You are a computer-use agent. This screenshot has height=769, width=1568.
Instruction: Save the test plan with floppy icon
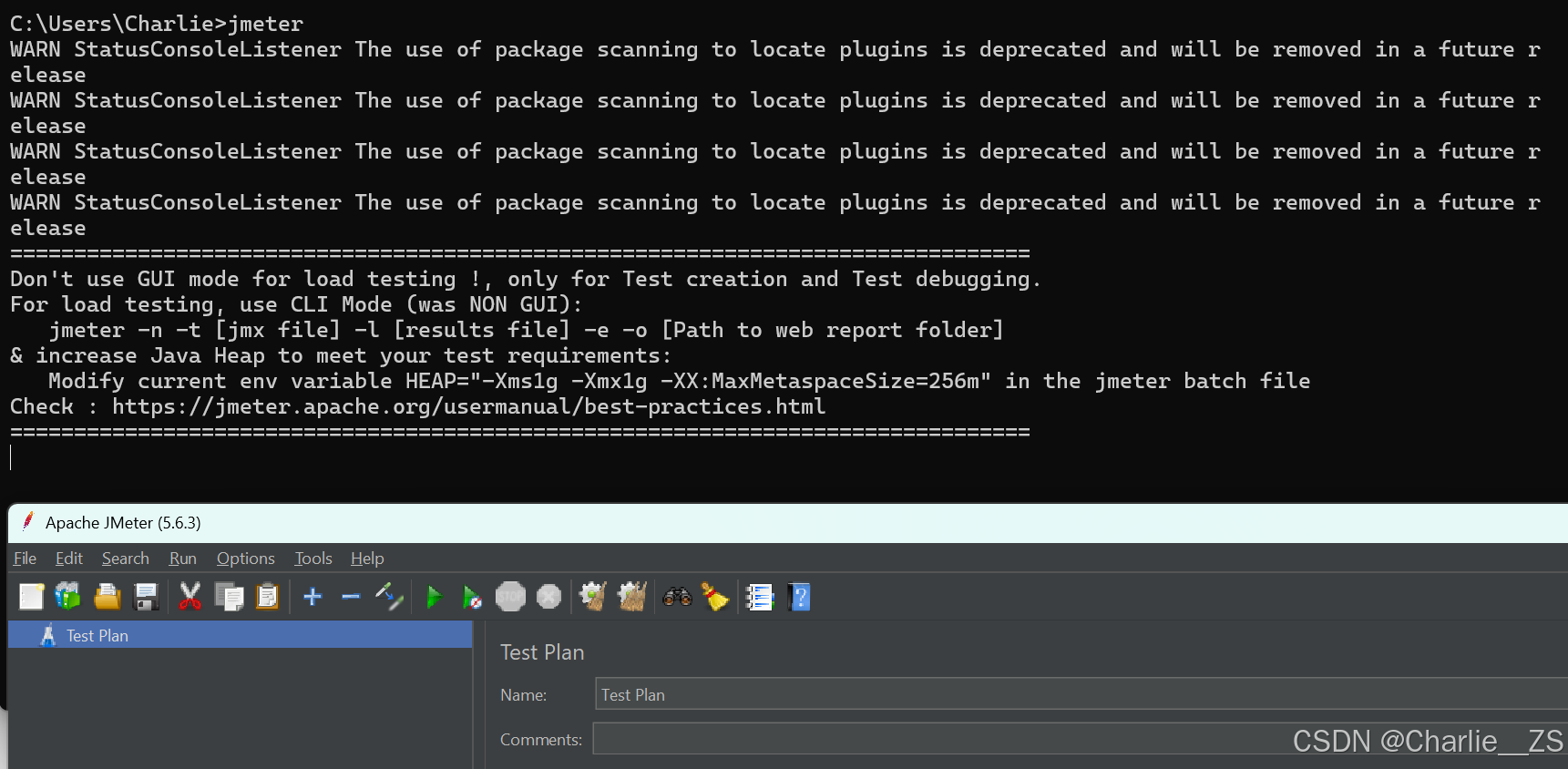[146, 597]
